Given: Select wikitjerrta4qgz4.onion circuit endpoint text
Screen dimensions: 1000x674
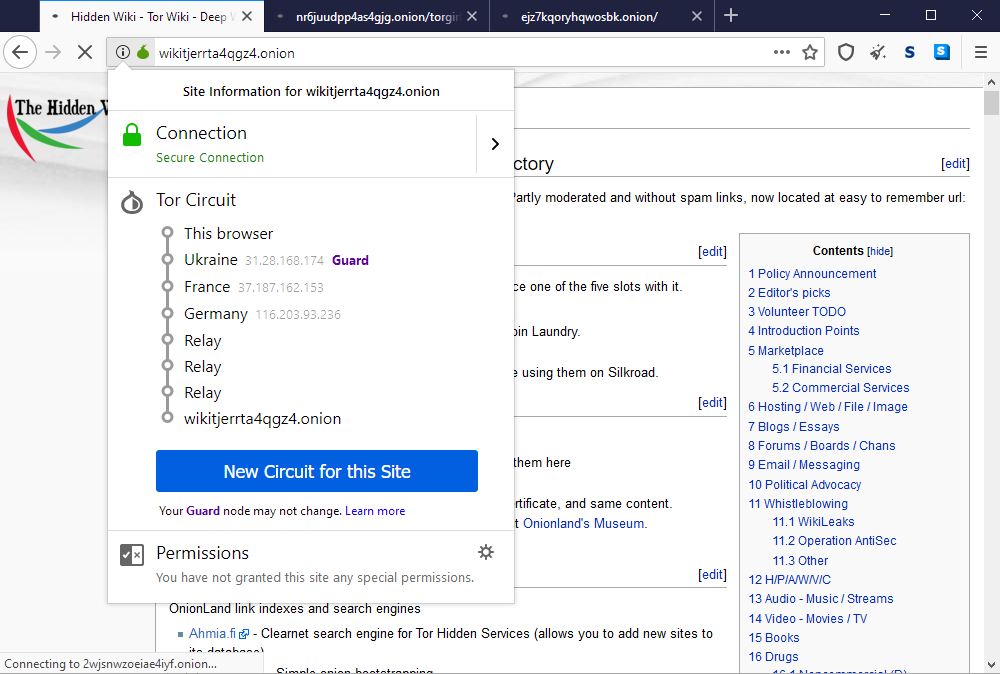Looking at the screenshot, I should (x=262, y=419).
